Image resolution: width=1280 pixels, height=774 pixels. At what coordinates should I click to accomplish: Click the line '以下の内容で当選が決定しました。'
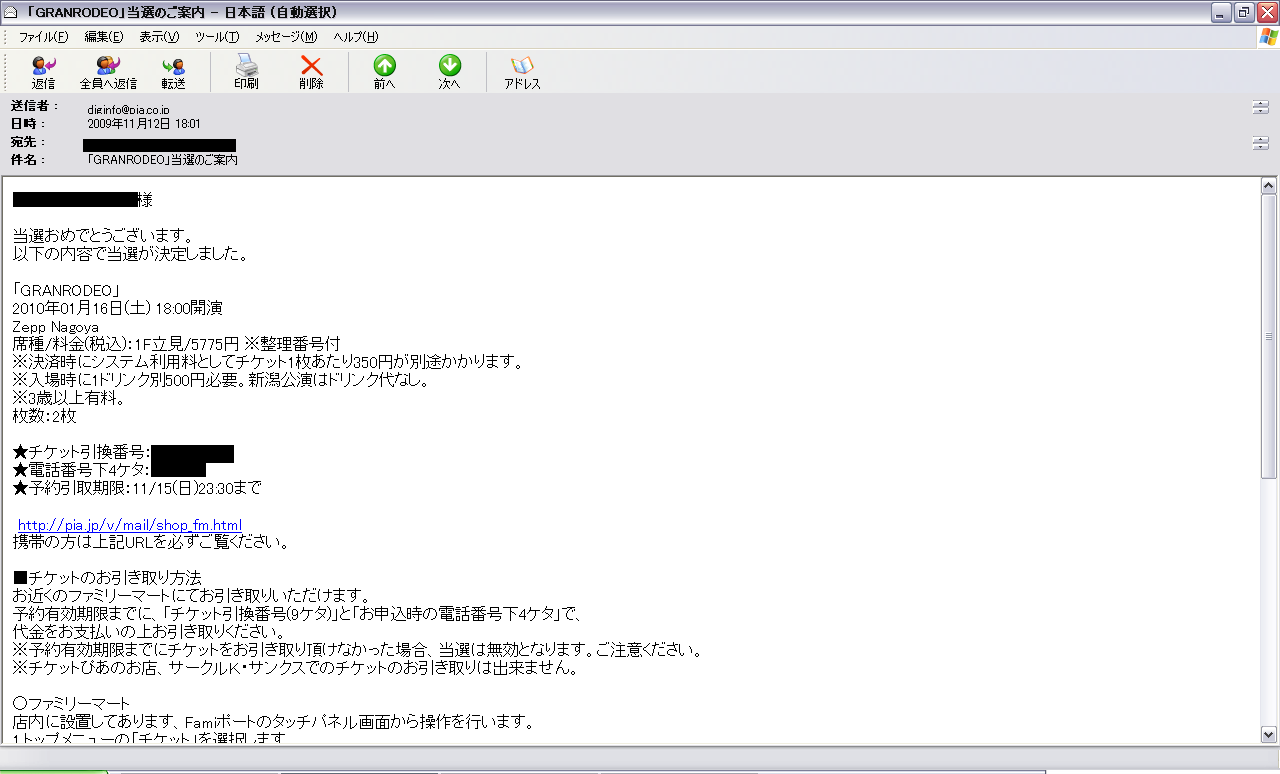pos(130,254)
